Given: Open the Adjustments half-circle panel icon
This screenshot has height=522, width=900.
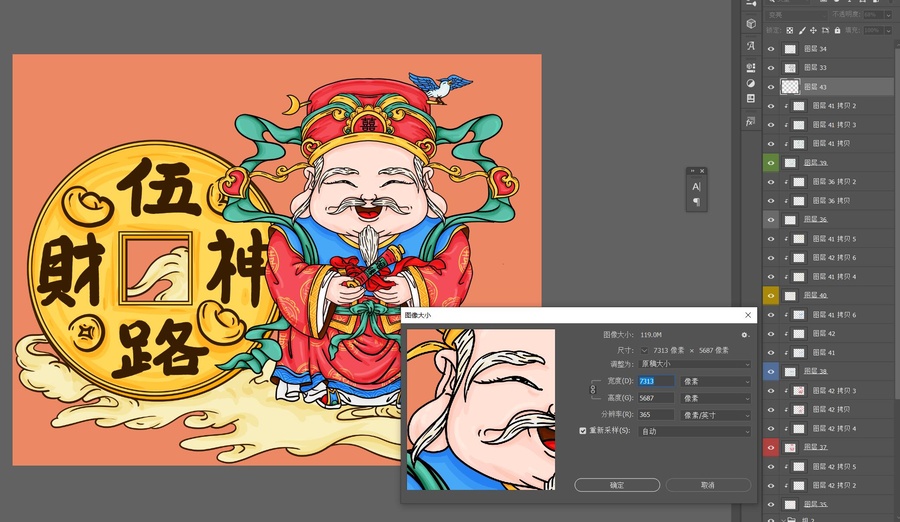Looking at the screenshot, I should click(751, 83).
